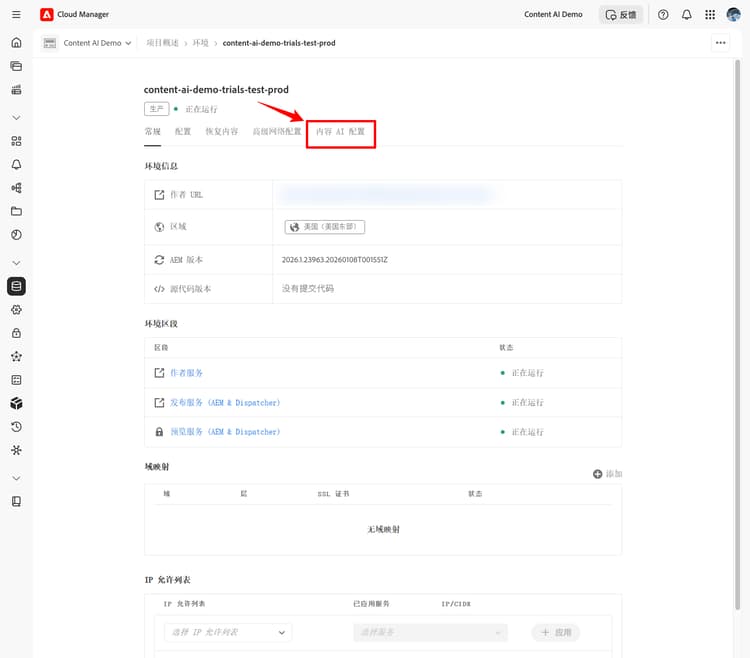The height and width of the screenshot is (658, 750).
Task: Switch to the 配置 tab
Action: [183, 132]
